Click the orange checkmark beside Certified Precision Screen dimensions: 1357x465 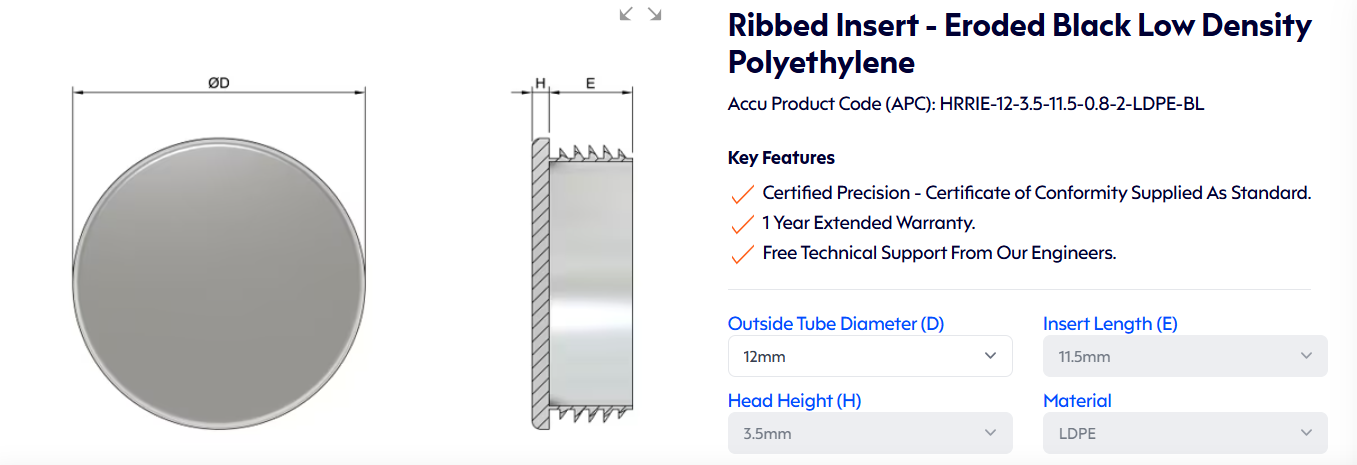coord(742,193)
